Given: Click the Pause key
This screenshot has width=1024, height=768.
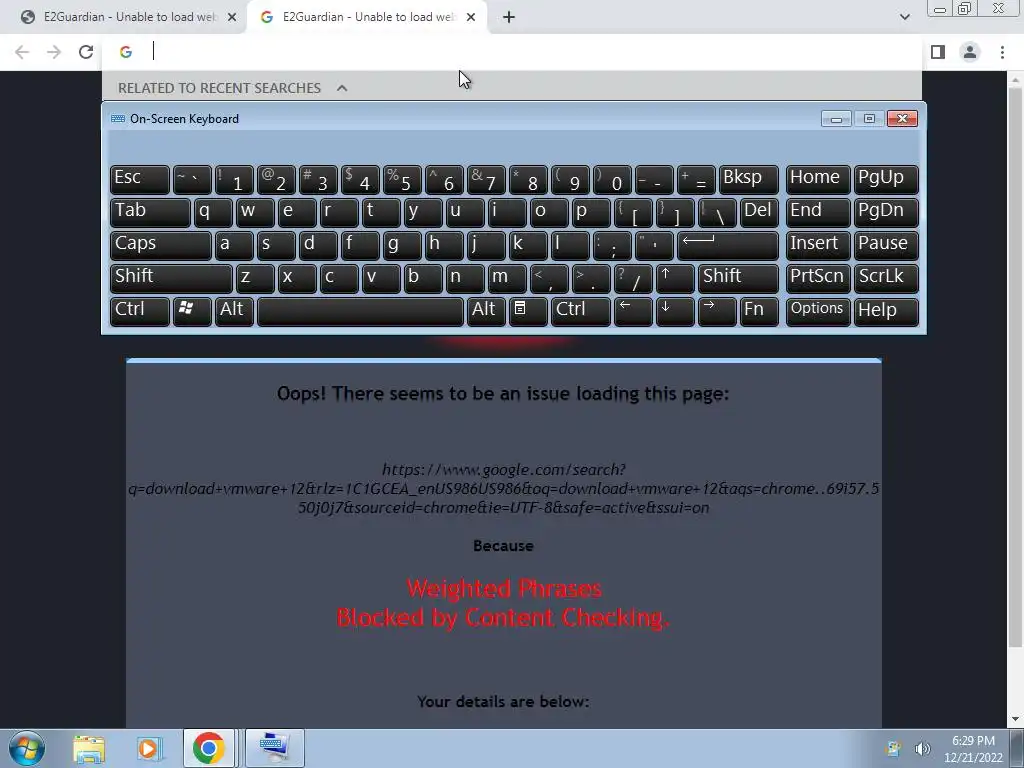Looking at the screenshot, I should tap(886, 245).
